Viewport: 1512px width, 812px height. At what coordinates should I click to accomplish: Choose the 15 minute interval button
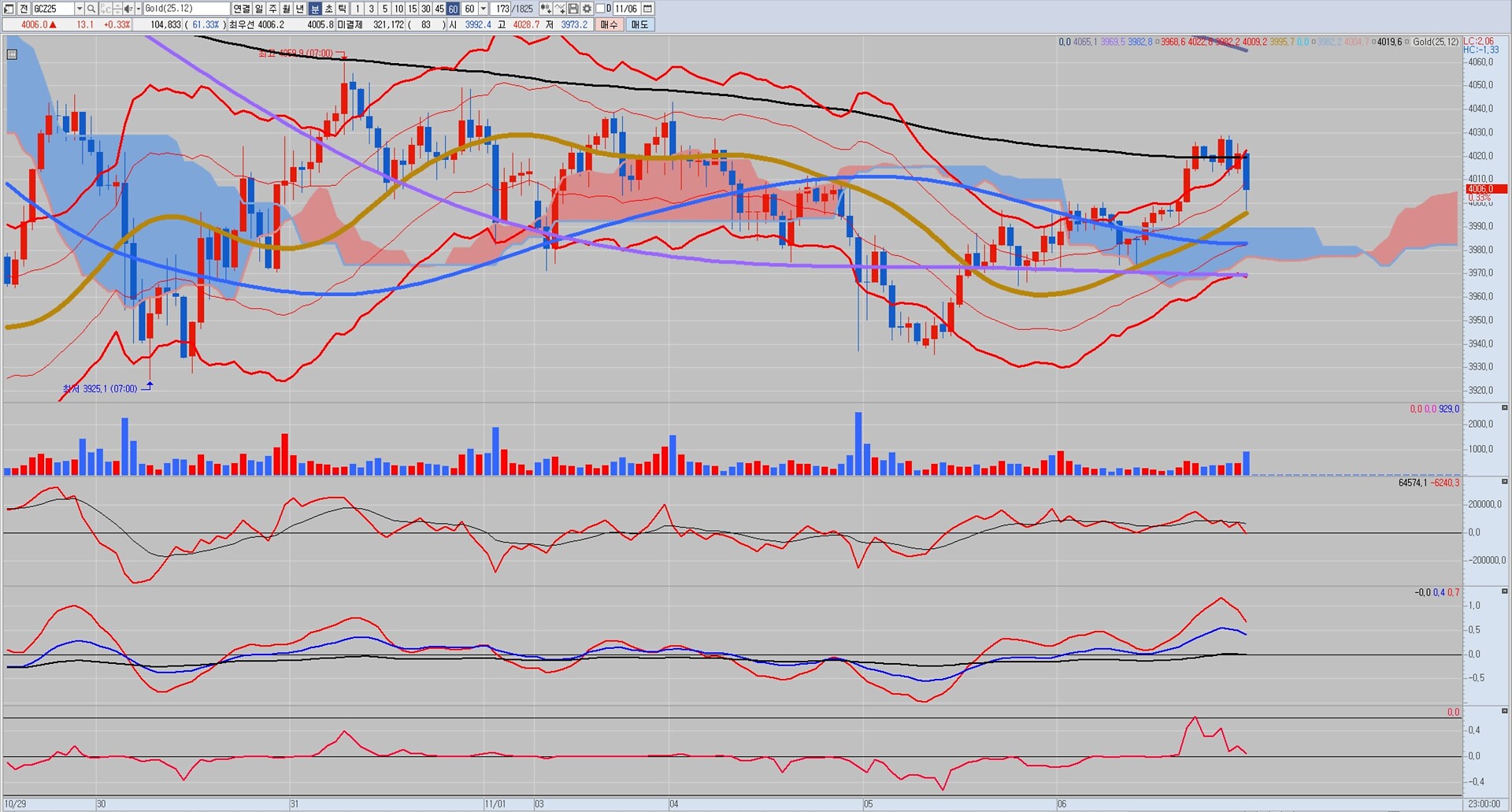click(412, 9)
